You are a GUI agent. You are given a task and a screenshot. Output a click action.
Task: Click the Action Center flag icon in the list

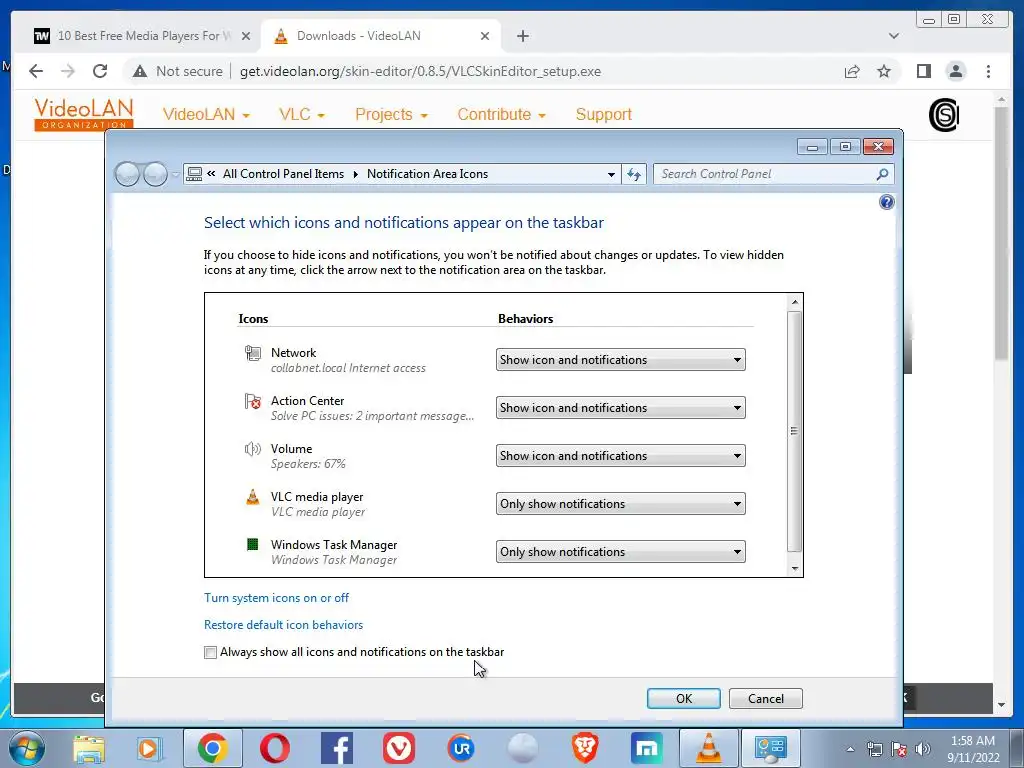[x=253, y=401]
